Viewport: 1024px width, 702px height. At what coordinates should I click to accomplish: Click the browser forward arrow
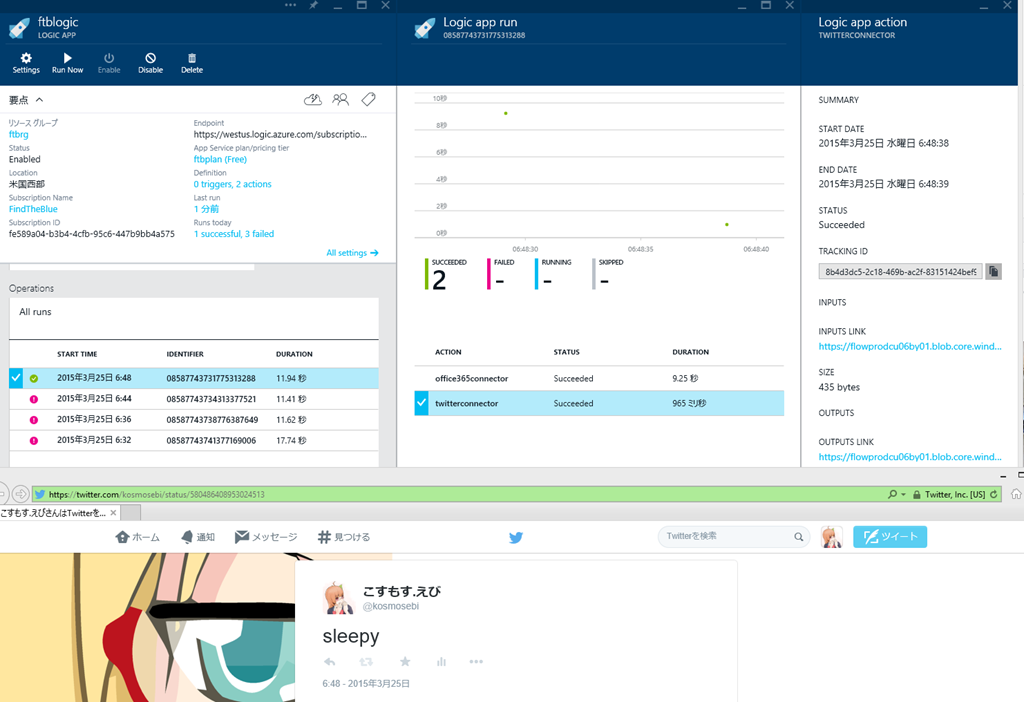20,494
